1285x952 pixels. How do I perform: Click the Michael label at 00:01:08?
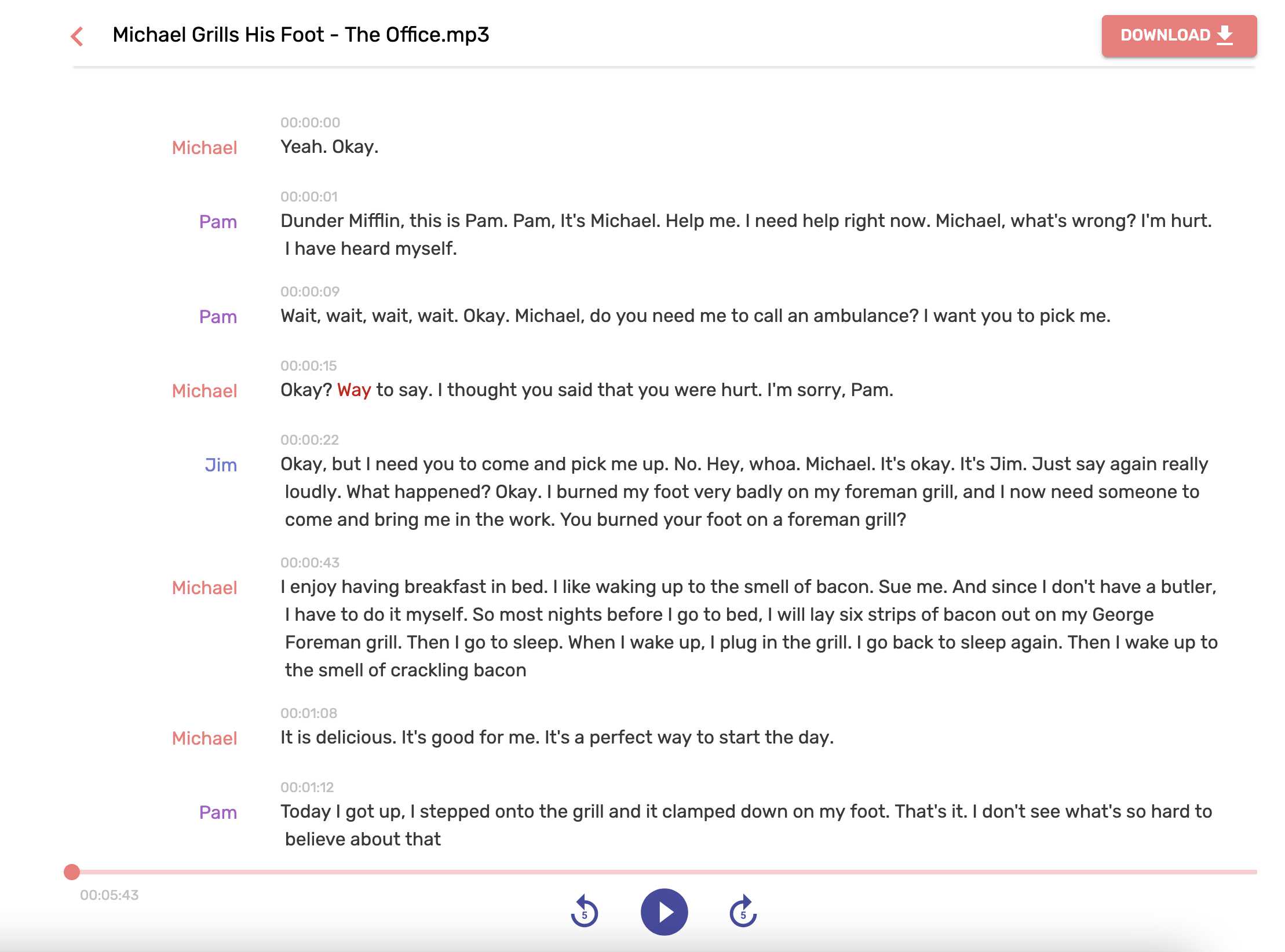(205, 738)
